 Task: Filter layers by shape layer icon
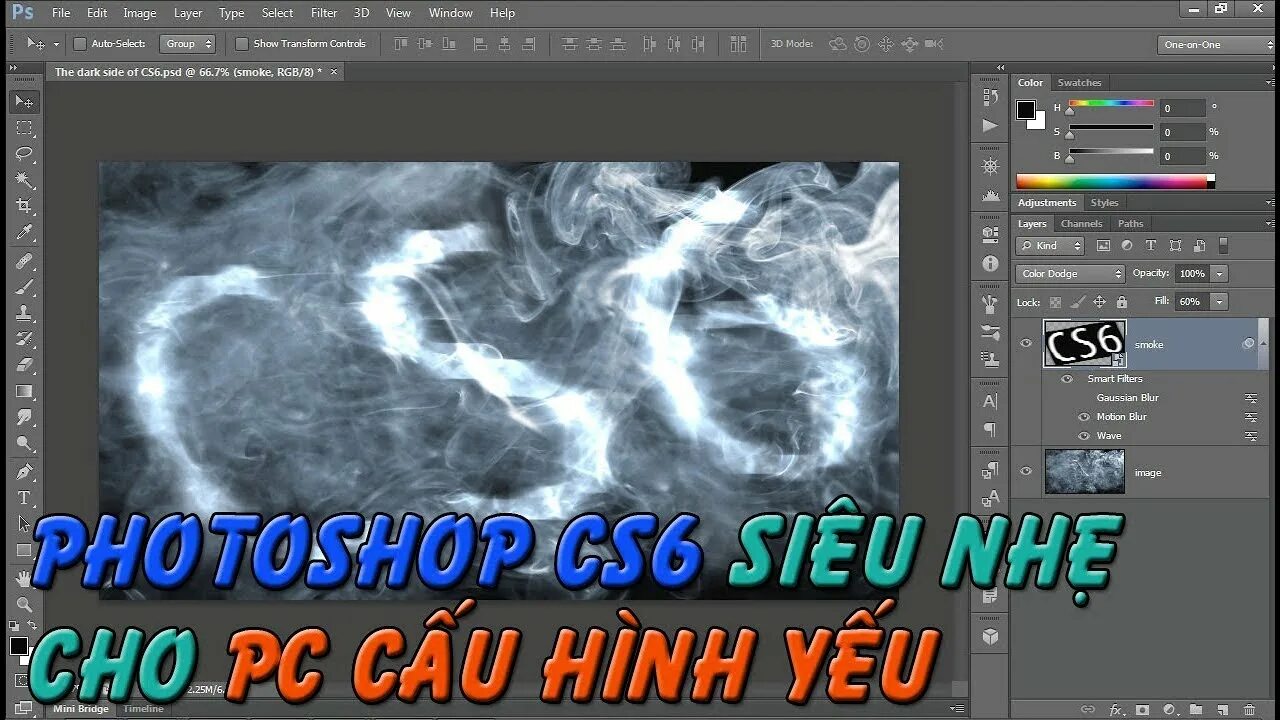pos(1175,245)
